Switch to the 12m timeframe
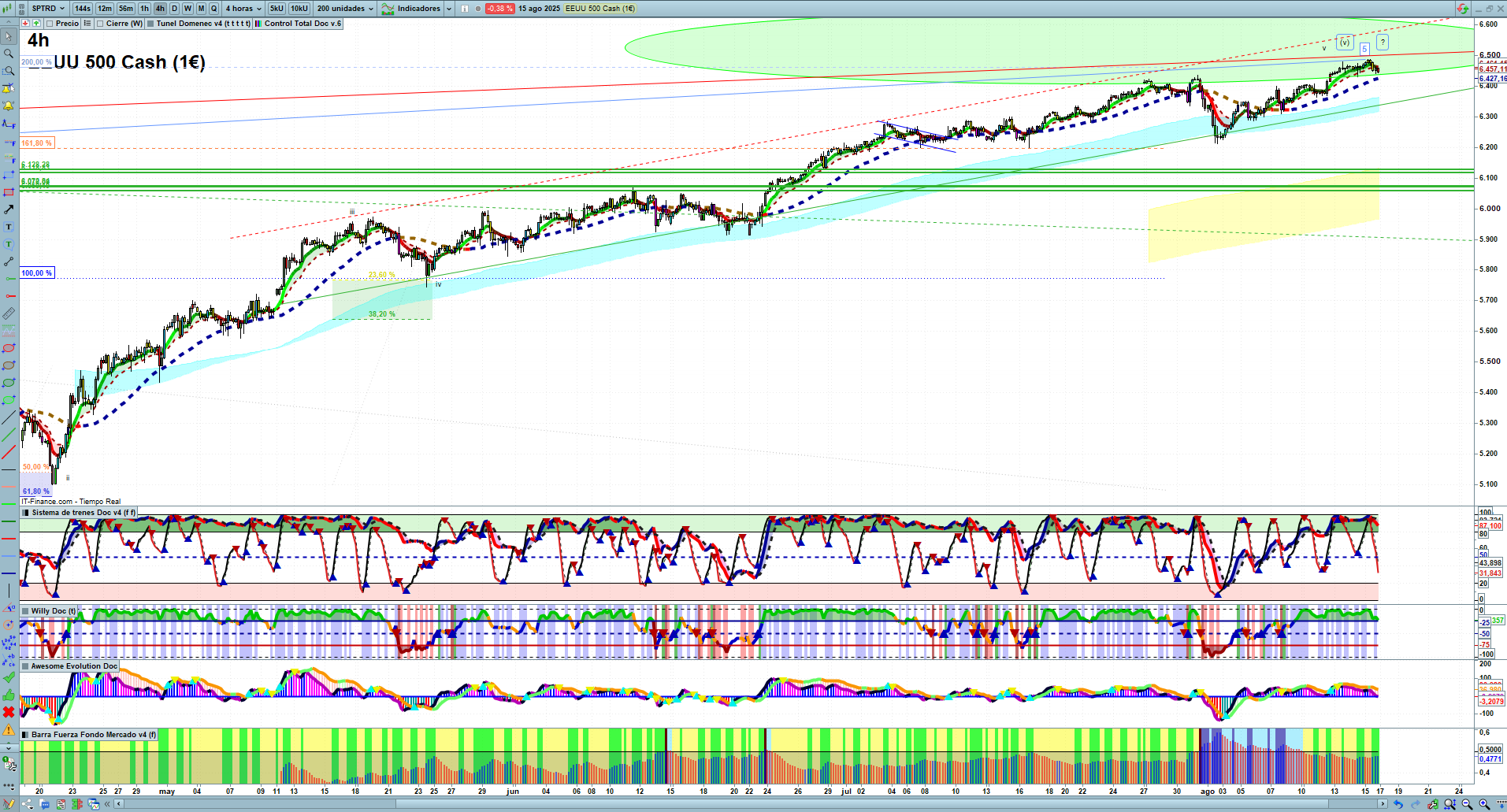 [105, 9]
